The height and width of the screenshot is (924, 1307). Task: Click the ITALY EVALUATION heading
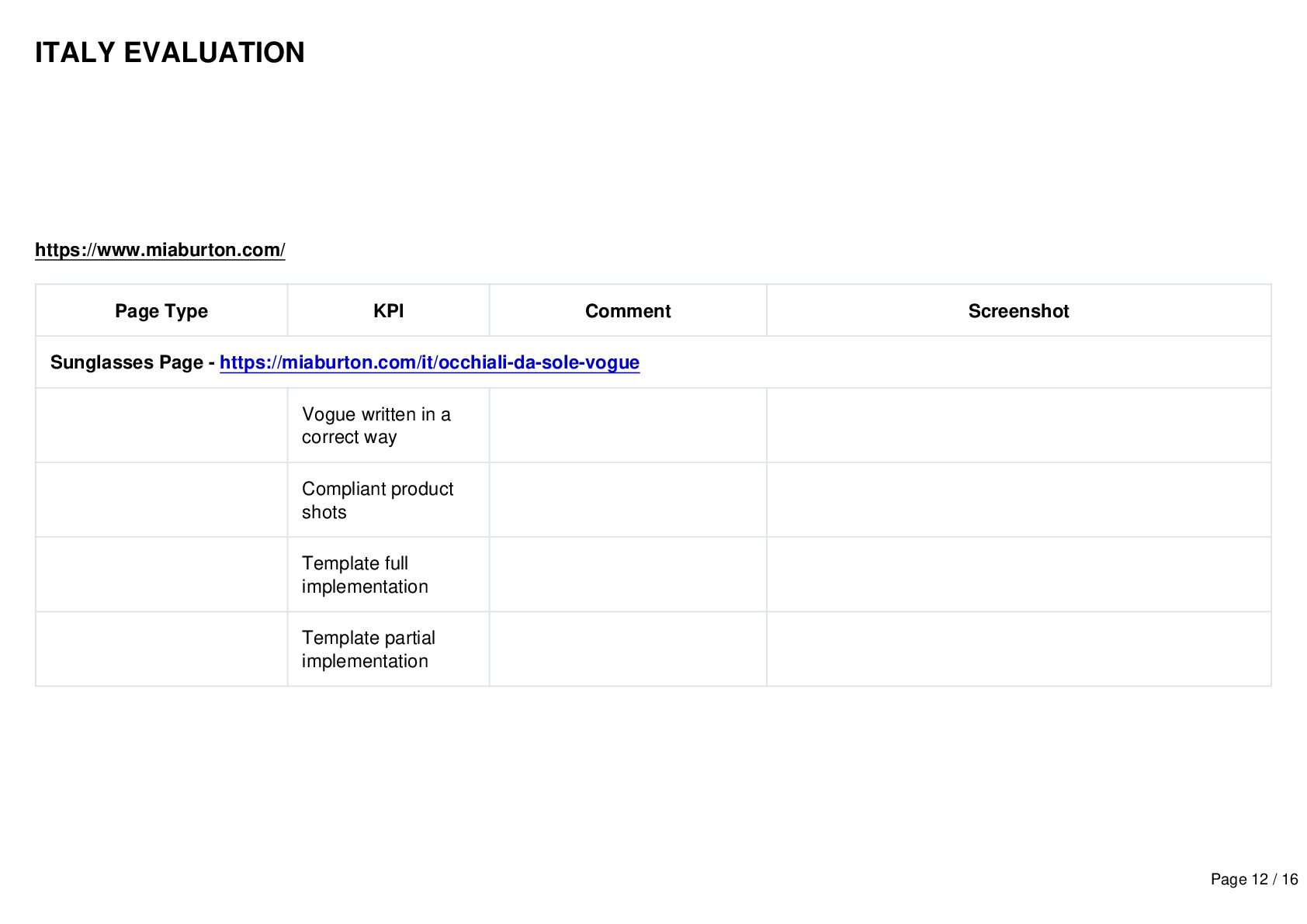click(170, 53)
